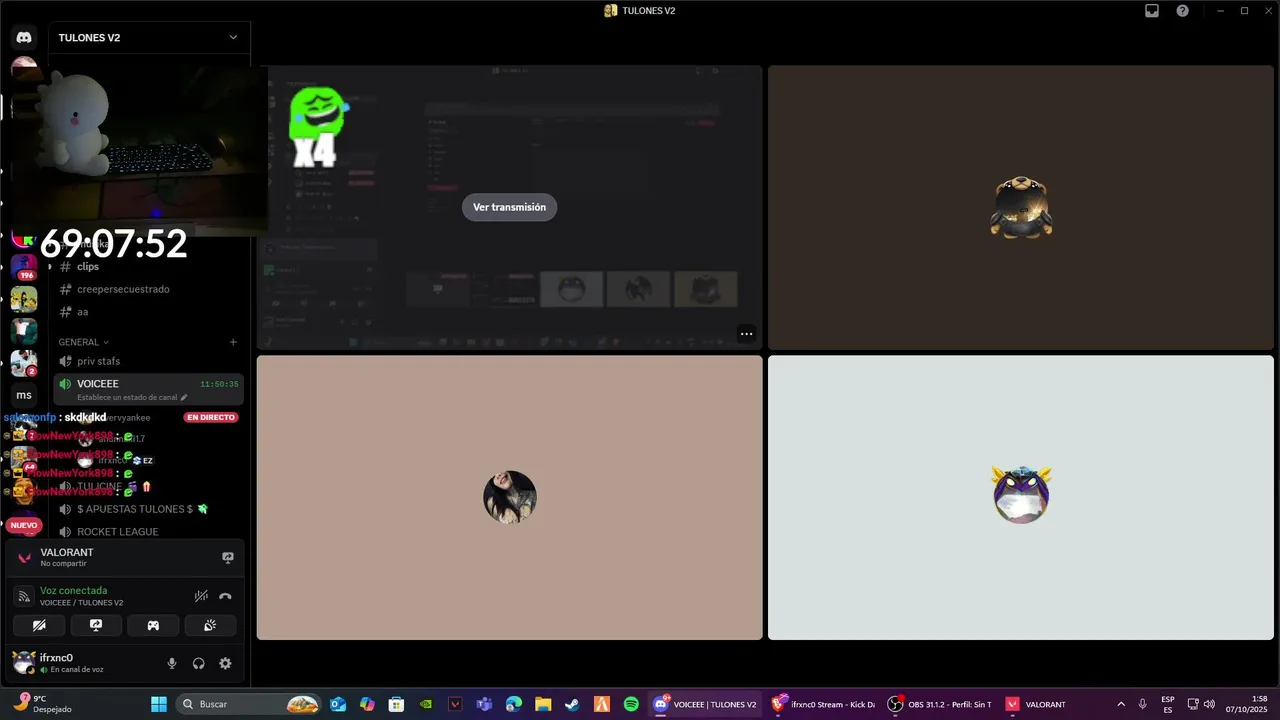Deafen with headphones icon
Image resolution: width=1280 pixels, height=720 pixels.
pyautogui.click(x=199, y=663)
